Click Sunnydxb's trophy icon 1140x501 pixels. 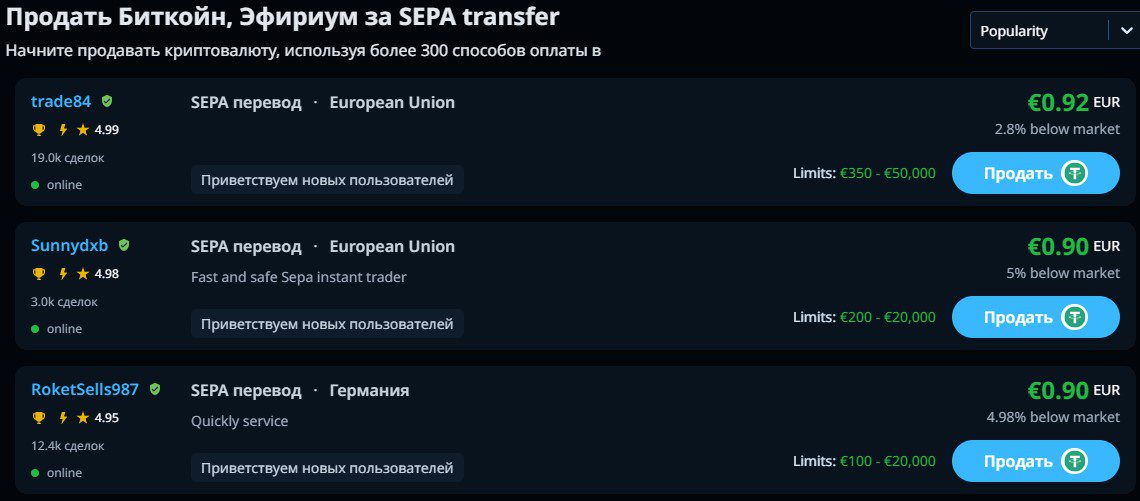(39, 274)
